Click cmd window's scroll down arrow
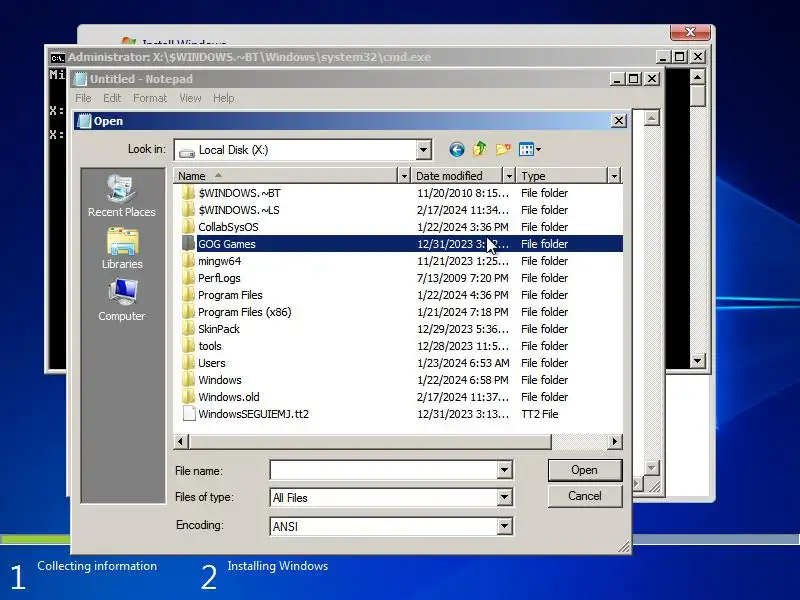 click(x=697, y=361)
